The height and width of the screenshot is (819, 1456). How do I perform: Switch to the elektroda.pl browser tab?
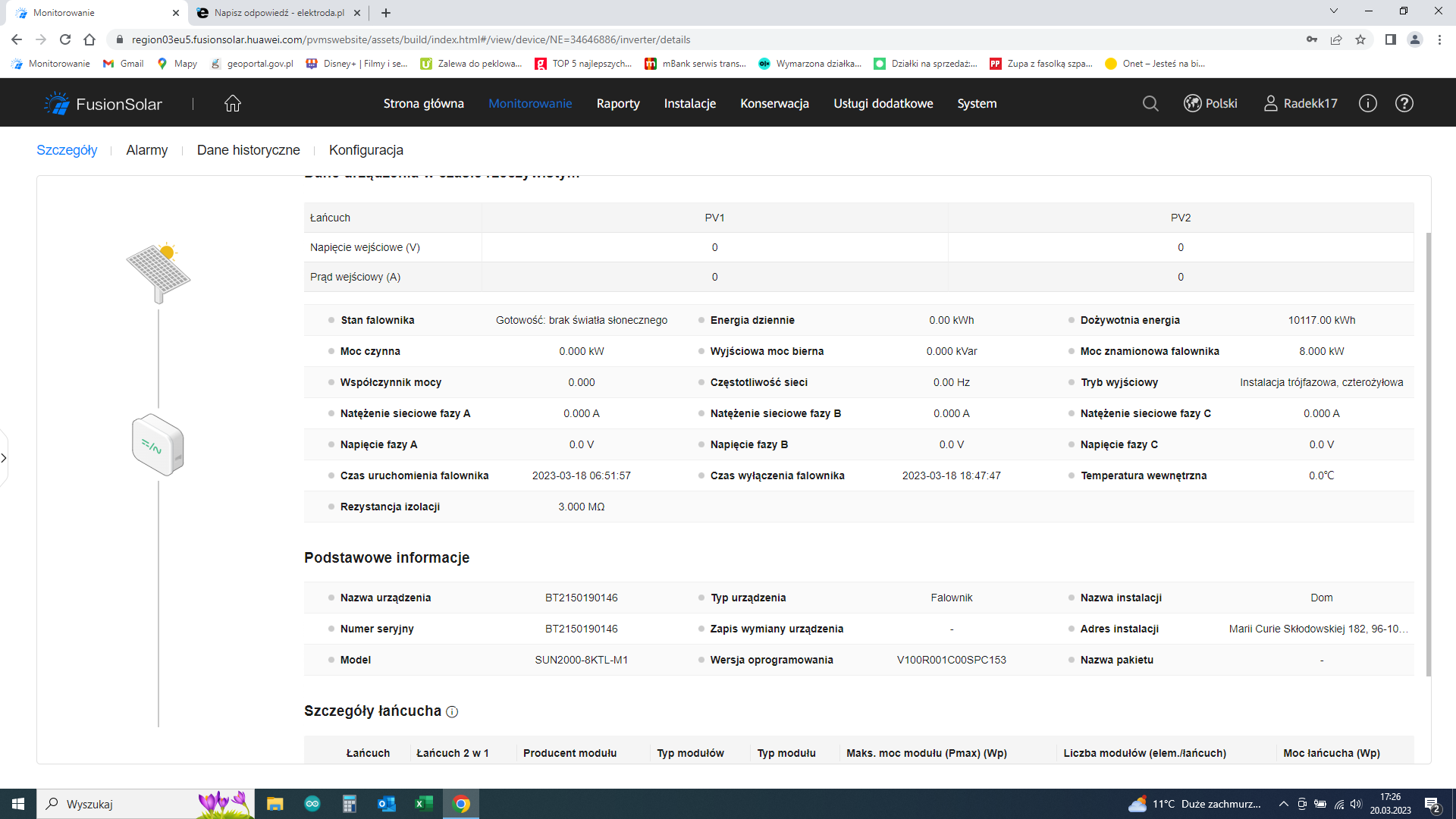[279, 13]
